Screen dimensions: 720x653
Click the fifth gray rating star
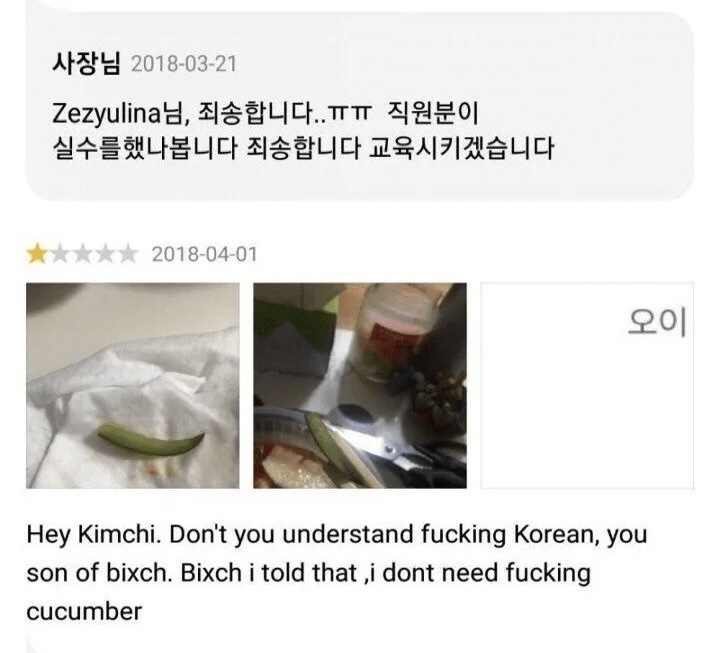[x=127, y=253]
